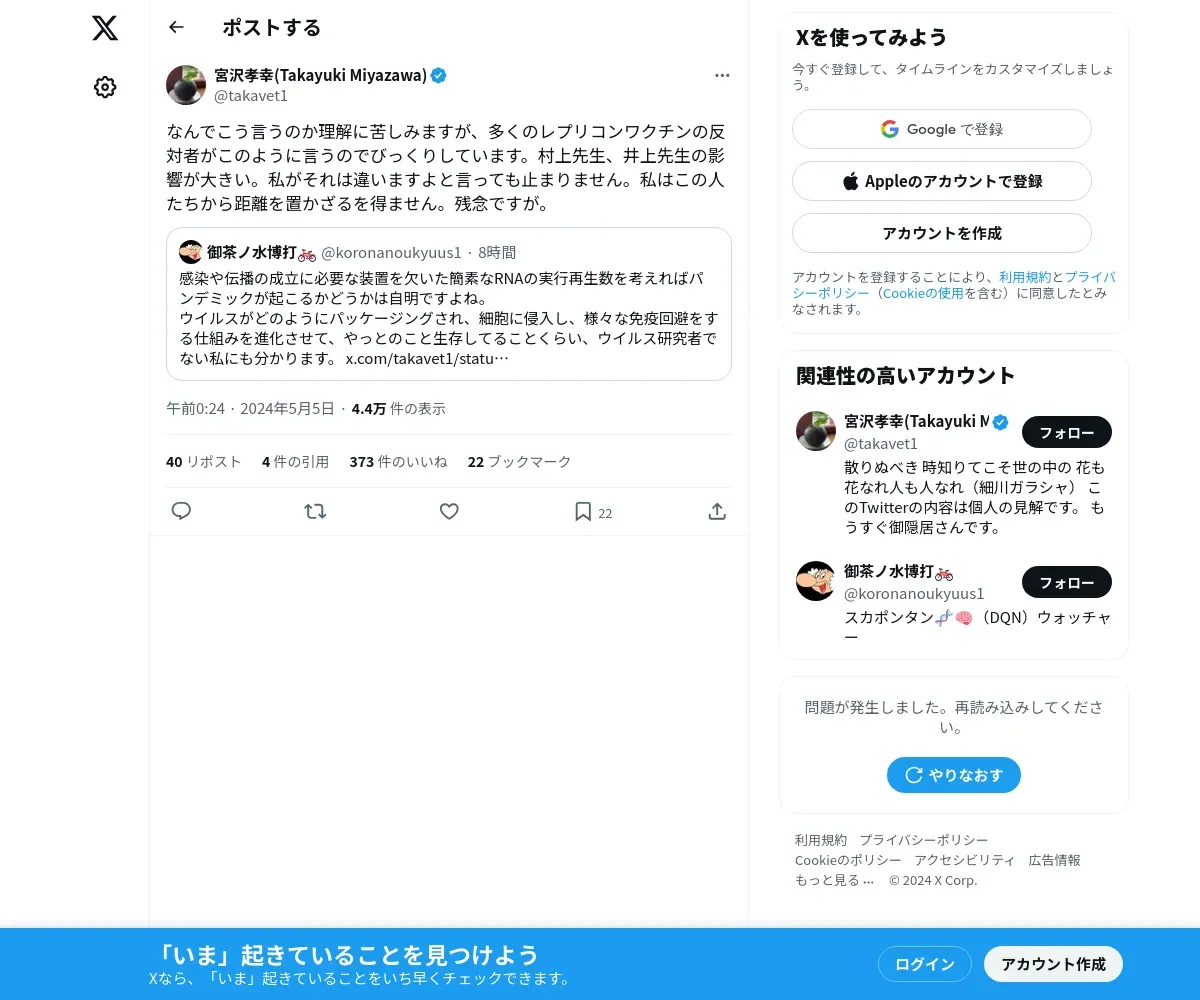This screenshot has width=1200, height=1000.
Task: Register with the Google button
Action: [x=942, y=129]
